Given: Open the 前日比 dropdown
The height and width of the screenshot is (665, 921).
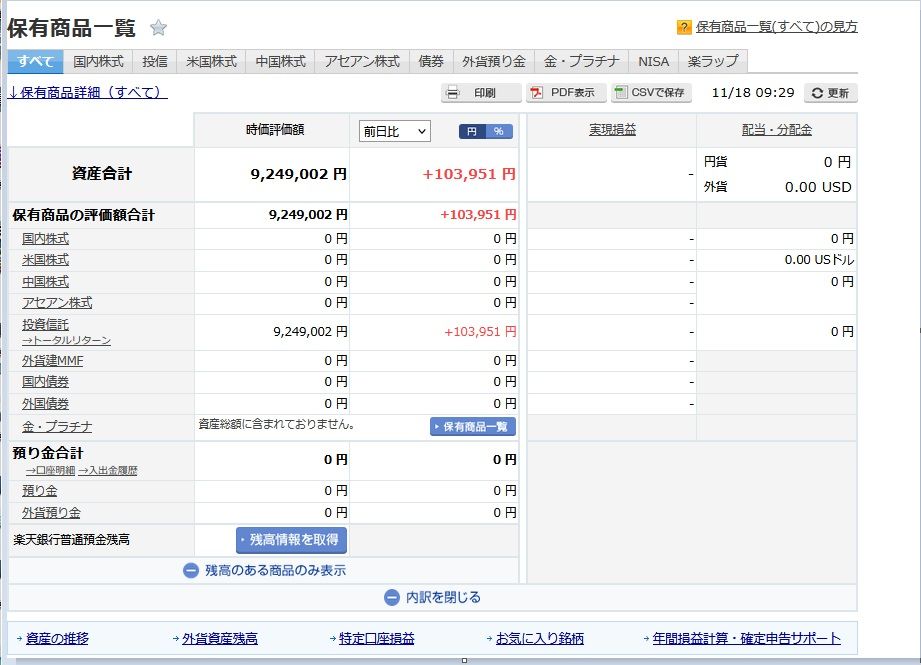Looking at the screenshot, I should [395, 132].
